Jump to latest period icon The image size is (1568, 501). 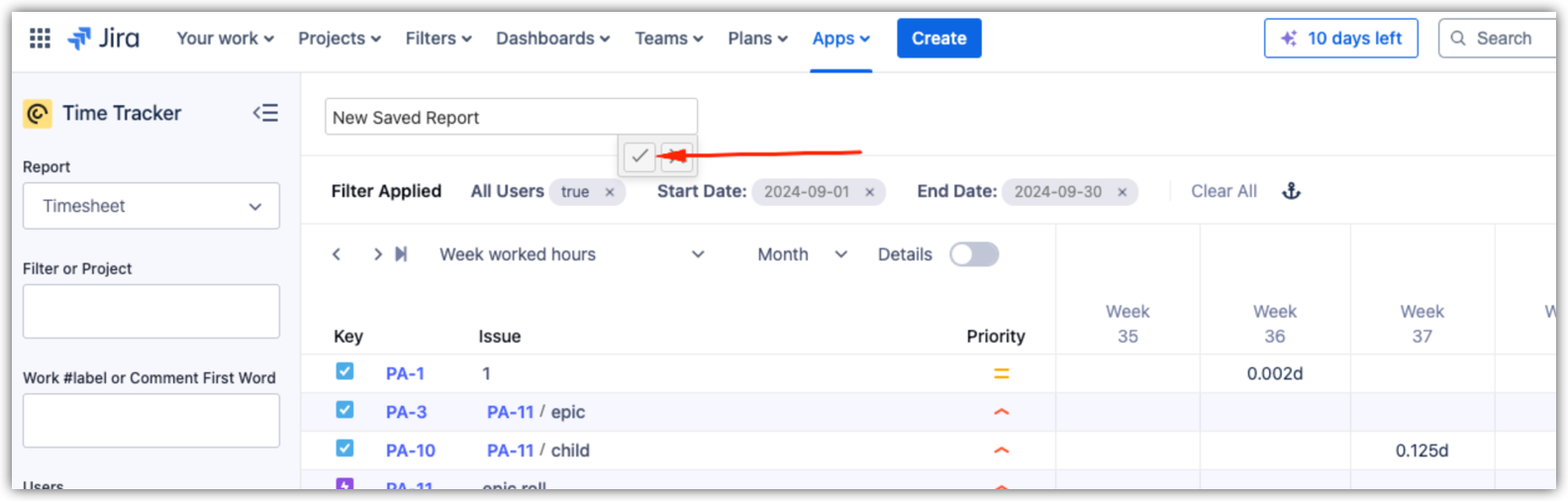[x=401, y=254]
